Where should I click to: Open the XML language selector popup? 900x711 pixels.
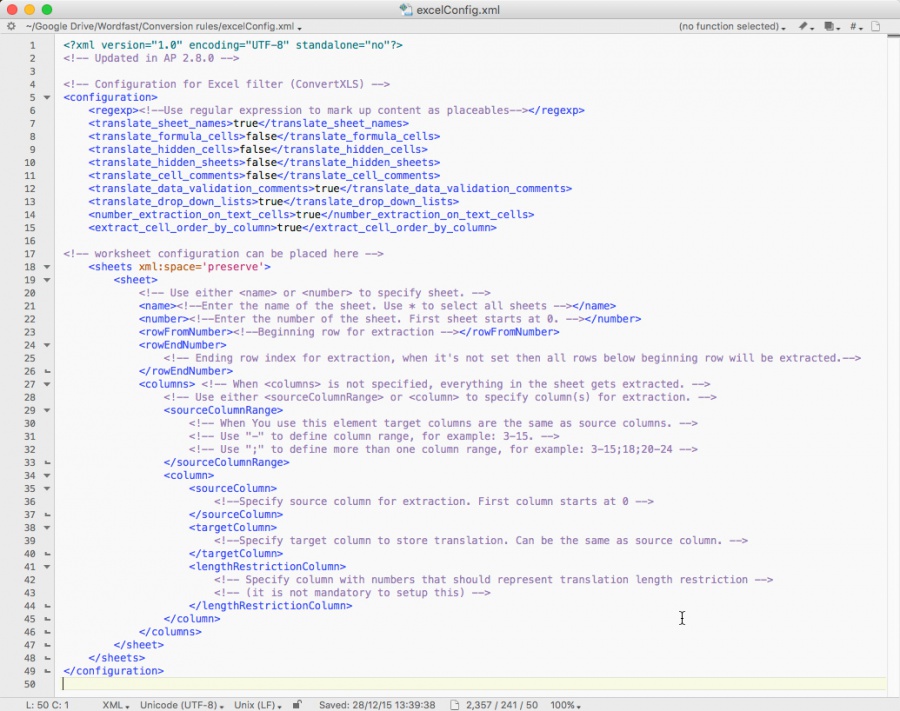[x=115, y=705]
